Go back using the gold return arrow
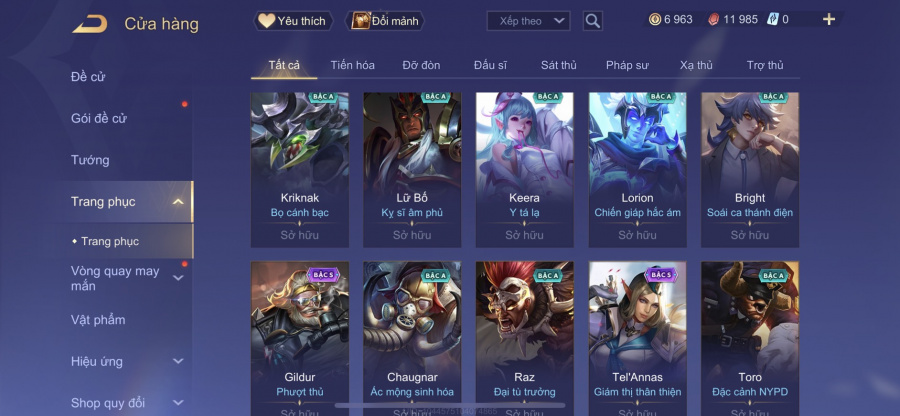The height and width of the screenshot is (416, 900). (x=90, y=24)
